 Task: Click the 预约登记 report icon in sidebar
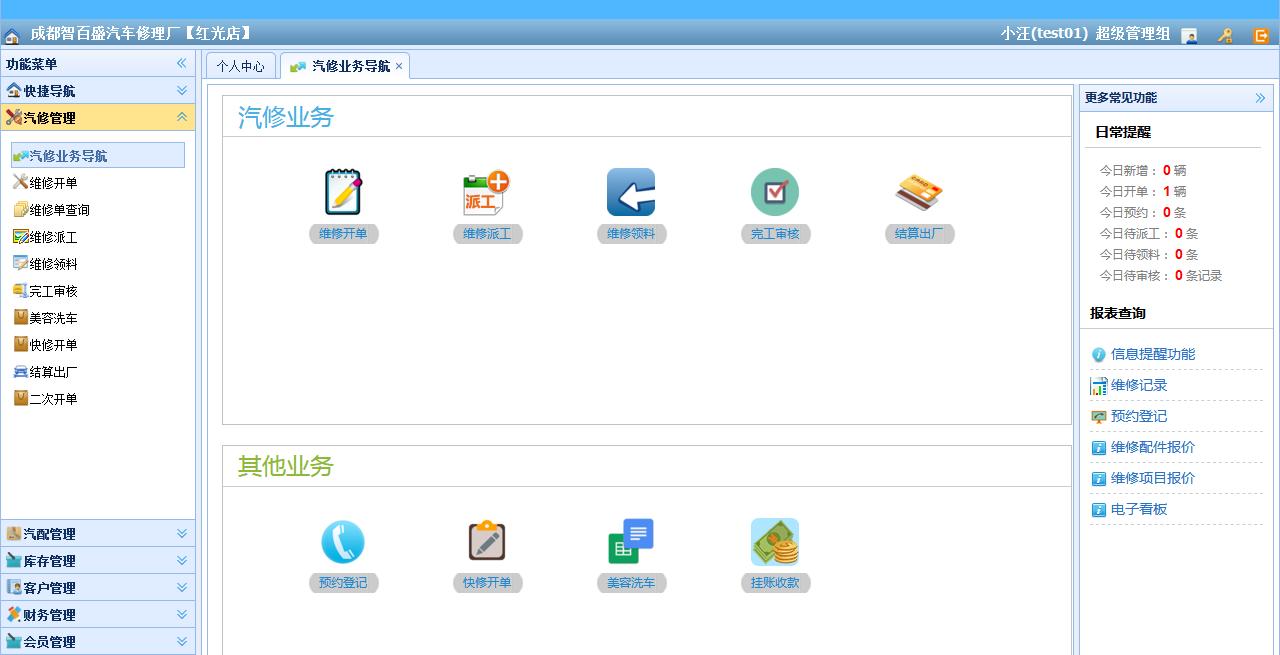(1098, 417)
